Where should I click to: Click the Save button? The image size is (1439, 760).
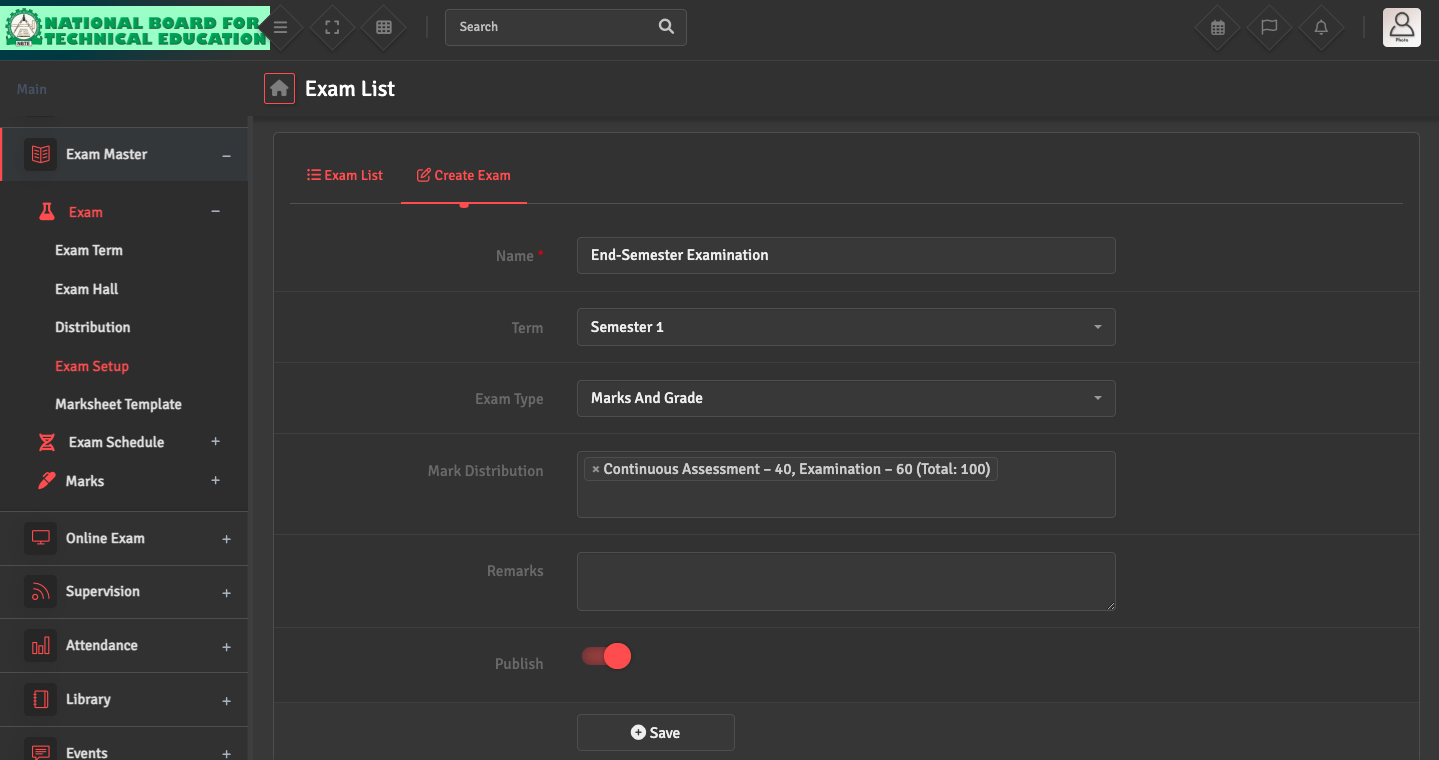pyautogui.click(x=655, y=732)
